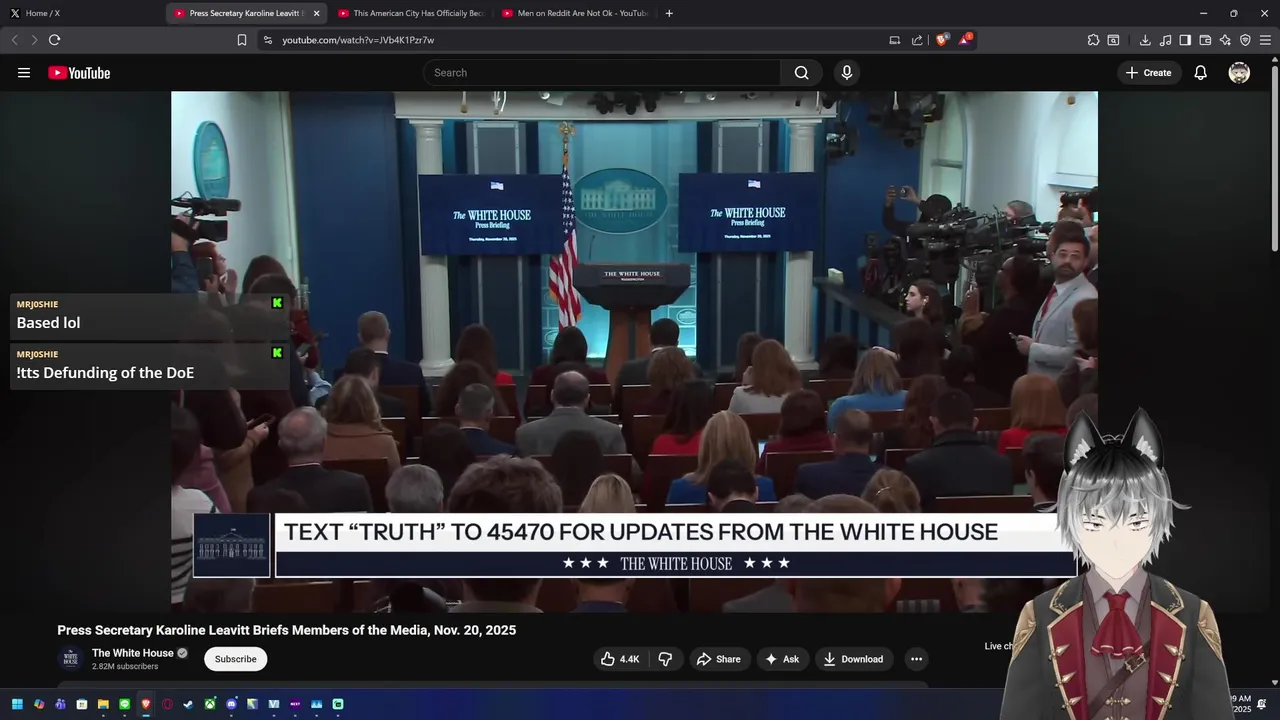The width and height of the screenshot is (1280, 720).
Task: Open the YouTube notifications bell
Action: (x=1201, y=73)
